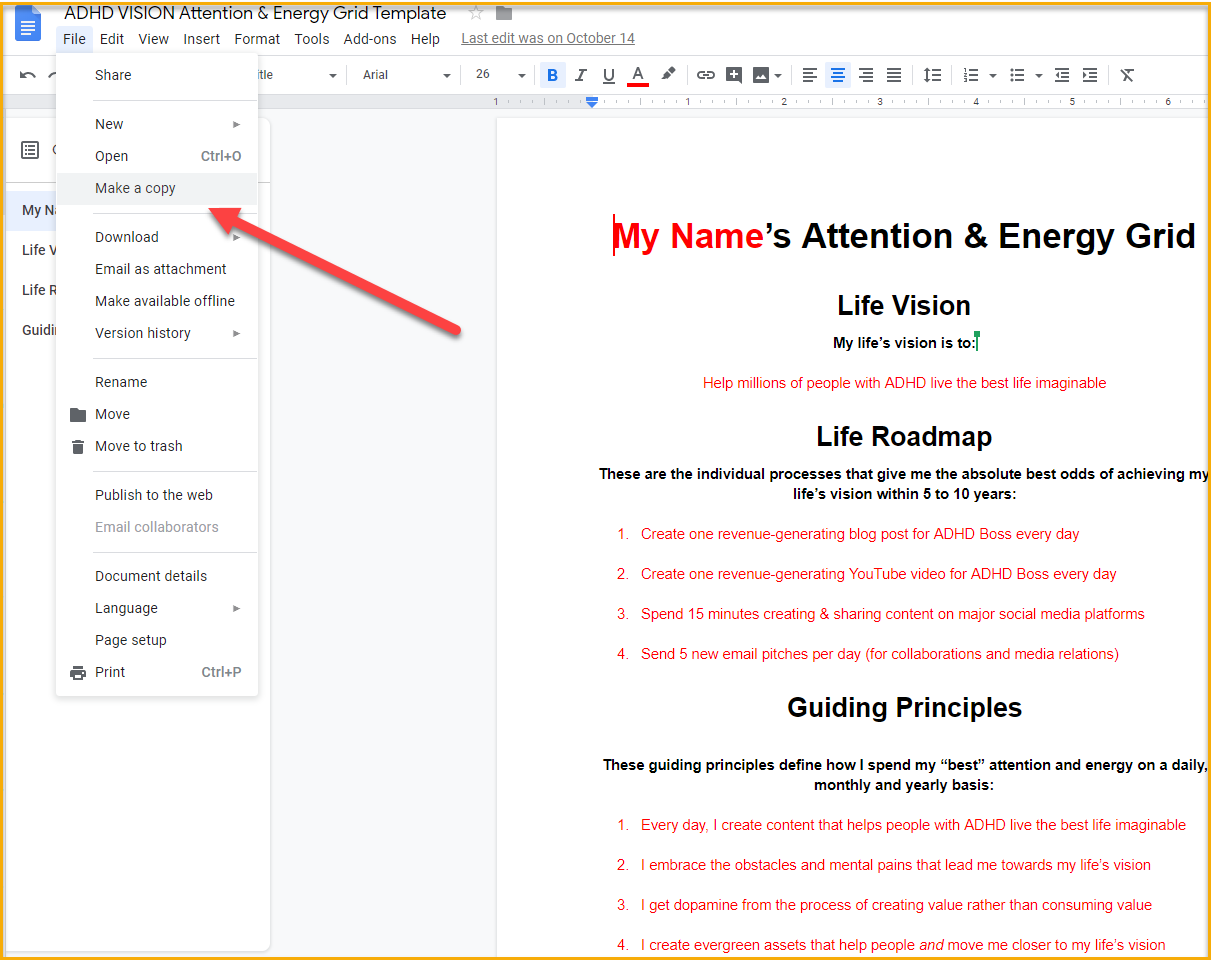The height and width of the screenshot is (960, 1211).
Task: Open the text color picker
Action: (x=638, y=75)
